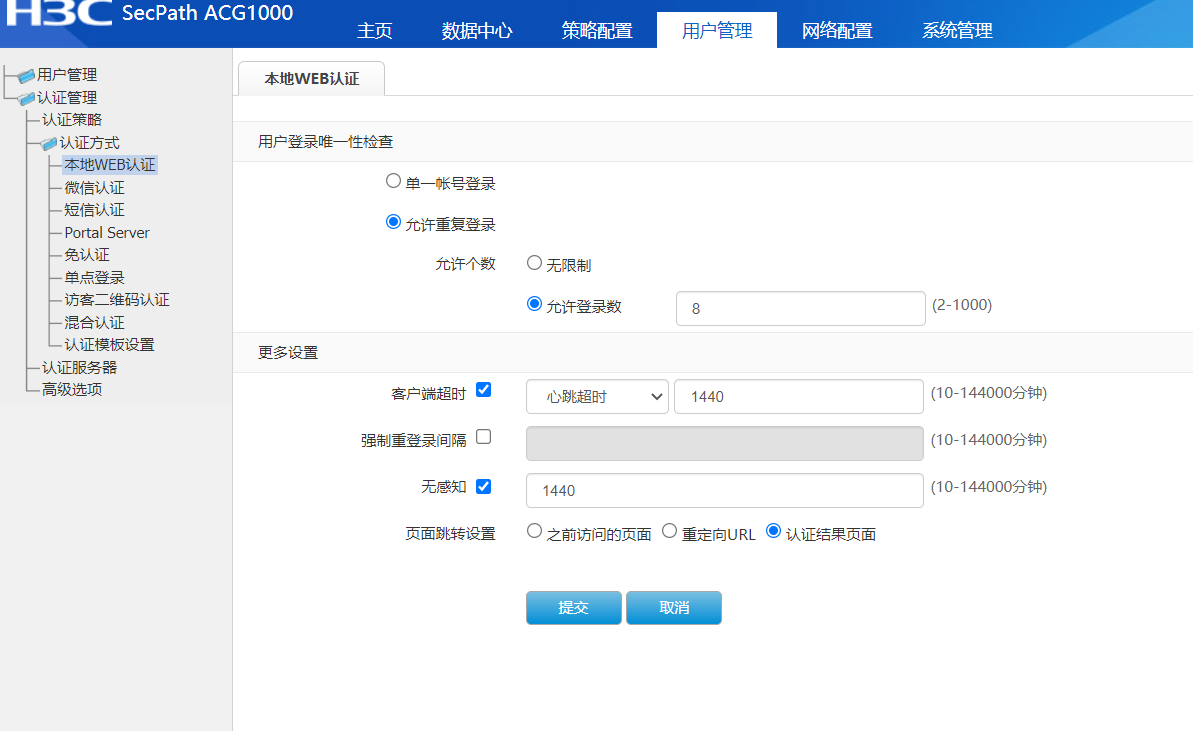
Task: Open 微信认证 in the sidebar tree
Action: [x=94, y=188]
